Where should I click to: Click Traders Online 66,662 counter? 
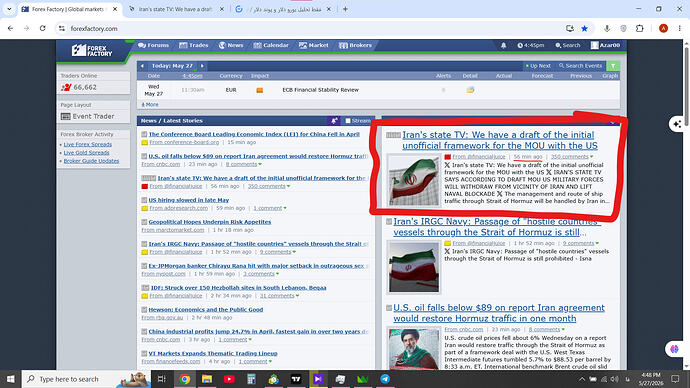[x=79, y=88]
